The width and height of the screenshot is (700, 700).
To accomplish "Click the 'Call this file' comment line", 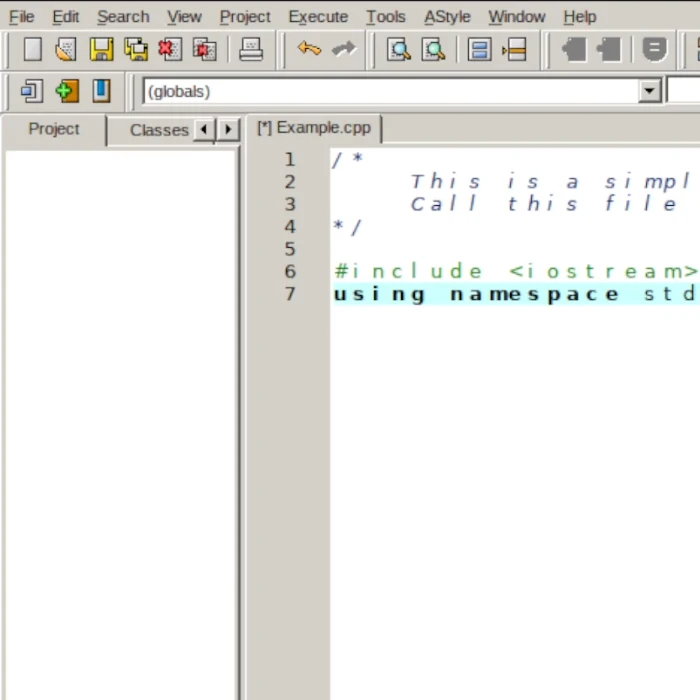I will pyautogui.click(x=543, y=204).
